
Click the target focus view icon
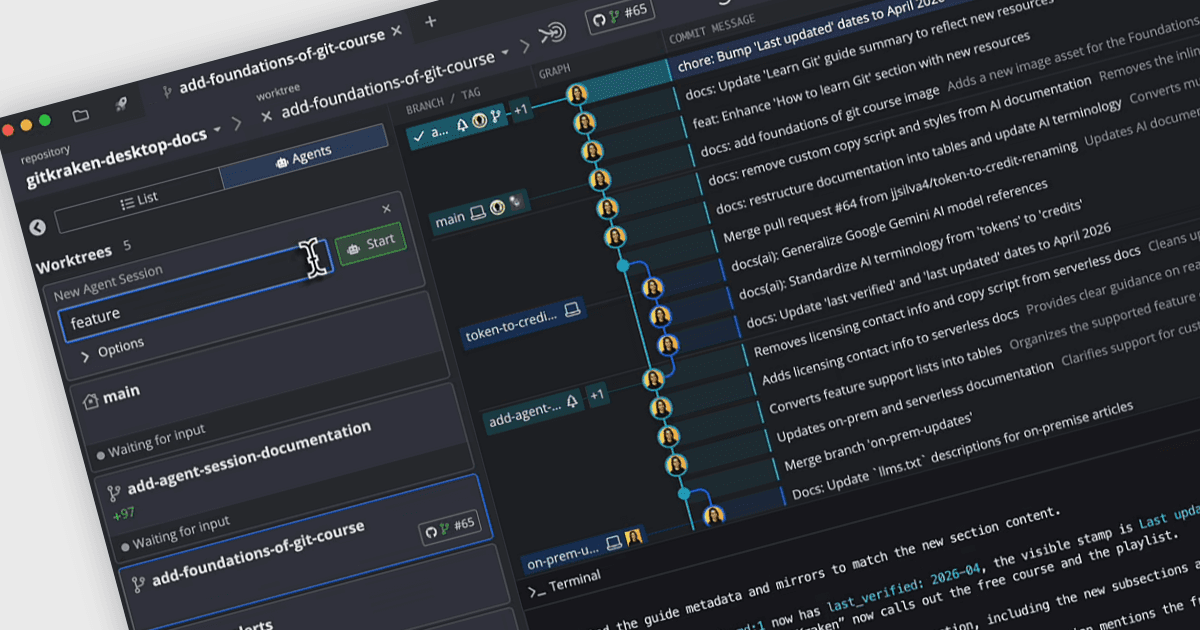(x=551, y=33)
